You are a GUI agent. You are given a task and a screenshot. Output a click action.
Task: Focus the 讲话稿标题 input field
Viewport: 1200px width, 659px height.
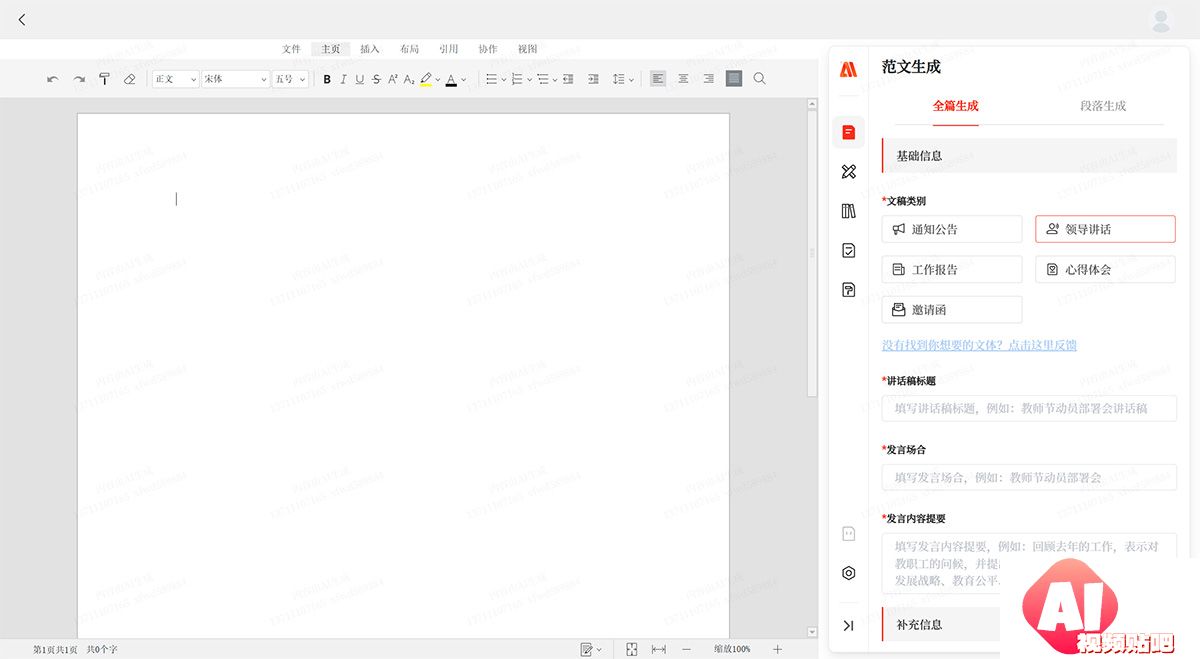click(x=1029, y=408)
